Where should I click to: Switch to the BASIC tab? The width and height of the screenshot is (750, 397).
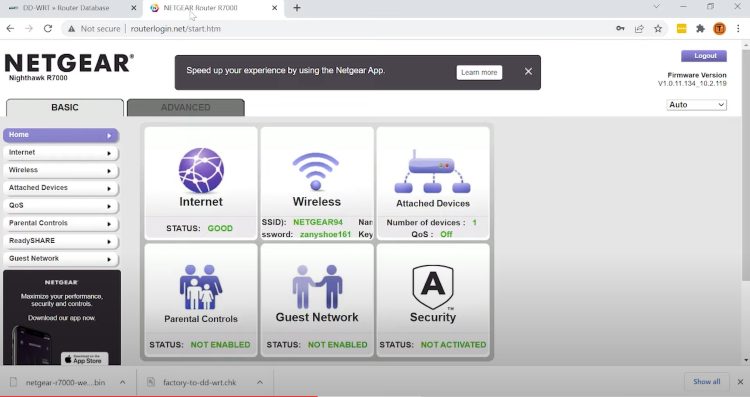coord(65,108)
